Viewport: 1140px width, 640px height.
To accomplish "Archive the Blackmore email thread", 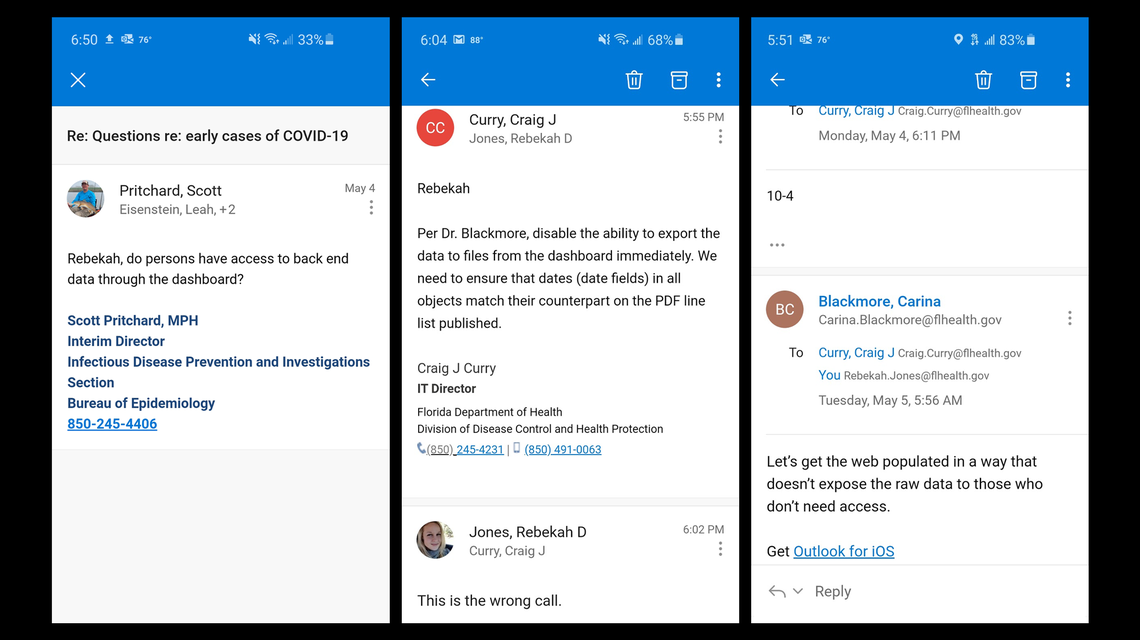I will click(1028, 79).
